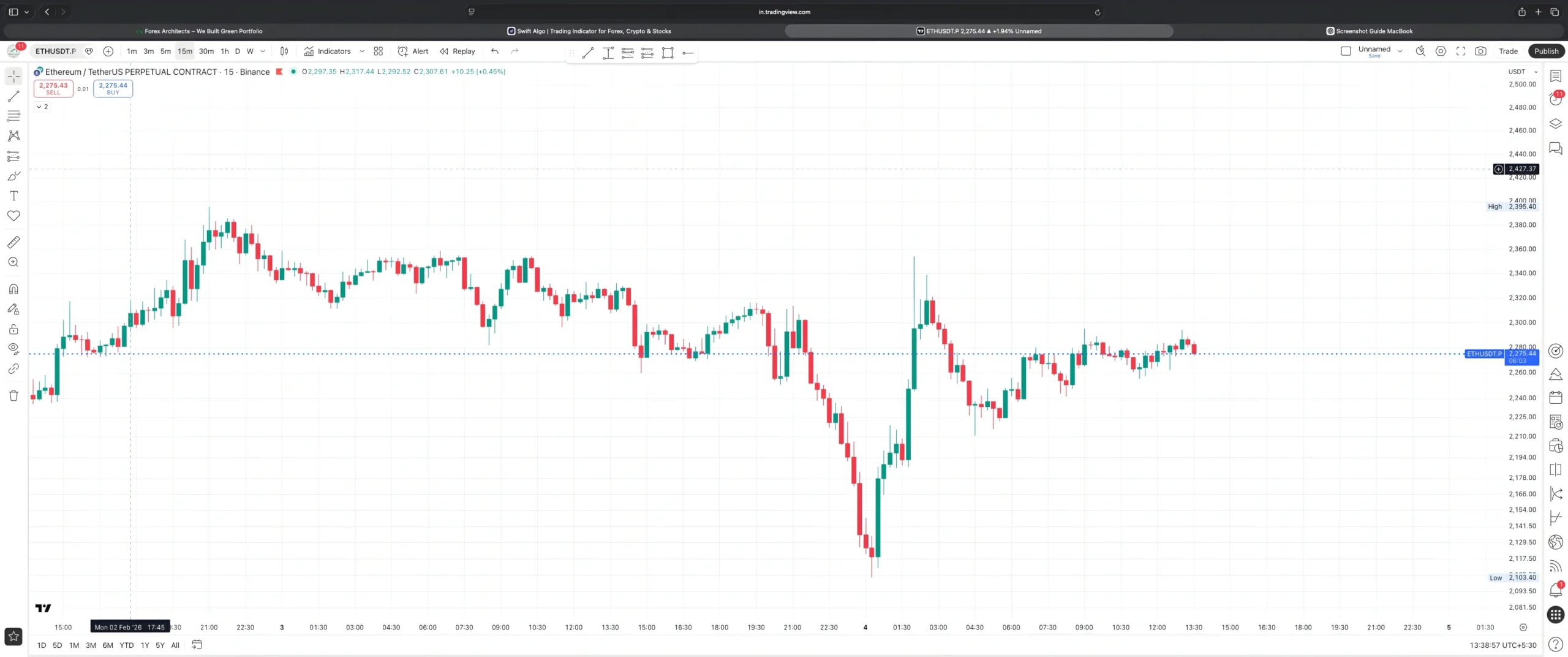Image resolution: width=1568 pixels, height=657 pixels.
Task: Toggle lock all drawings padlock
Action: (x=13, y=329)
